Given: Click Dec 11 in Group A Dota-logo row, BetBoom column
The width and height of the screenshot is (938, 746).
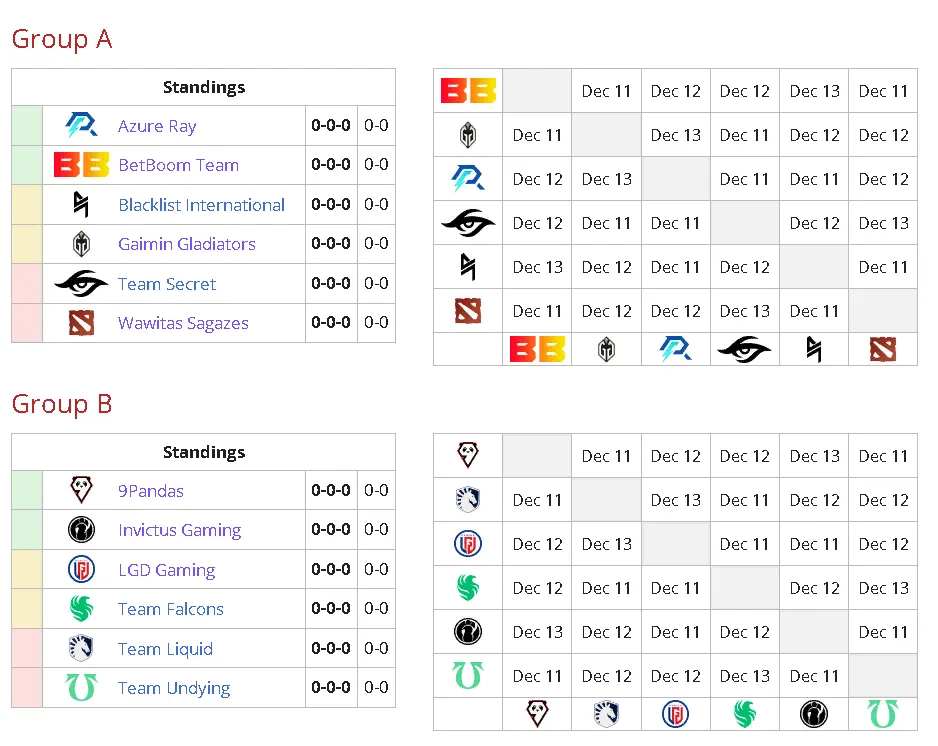Looking at the screenshot, I should (x=537, y=311).
